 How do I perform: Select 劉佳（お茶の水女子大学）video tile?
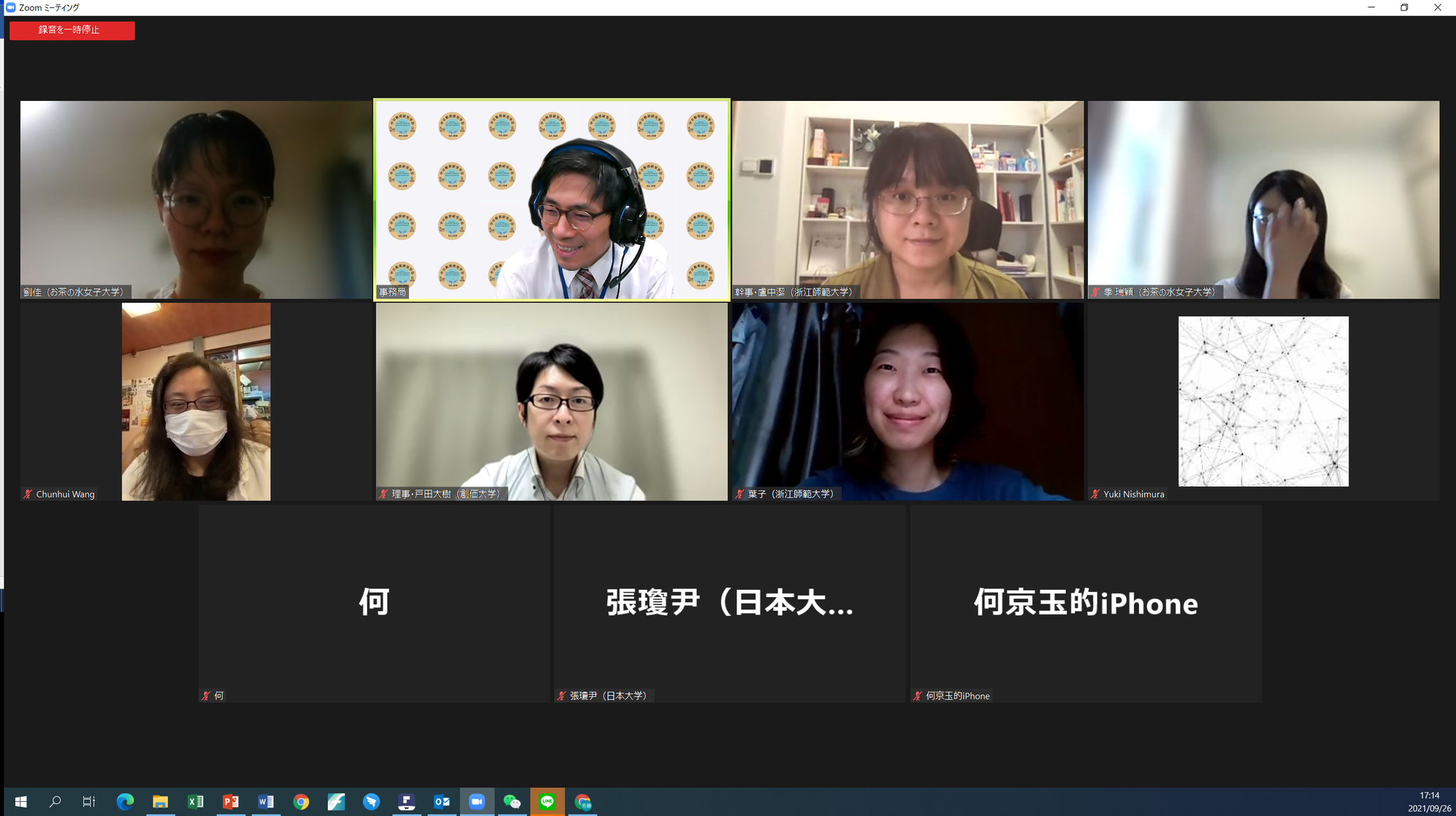[196, 200]
